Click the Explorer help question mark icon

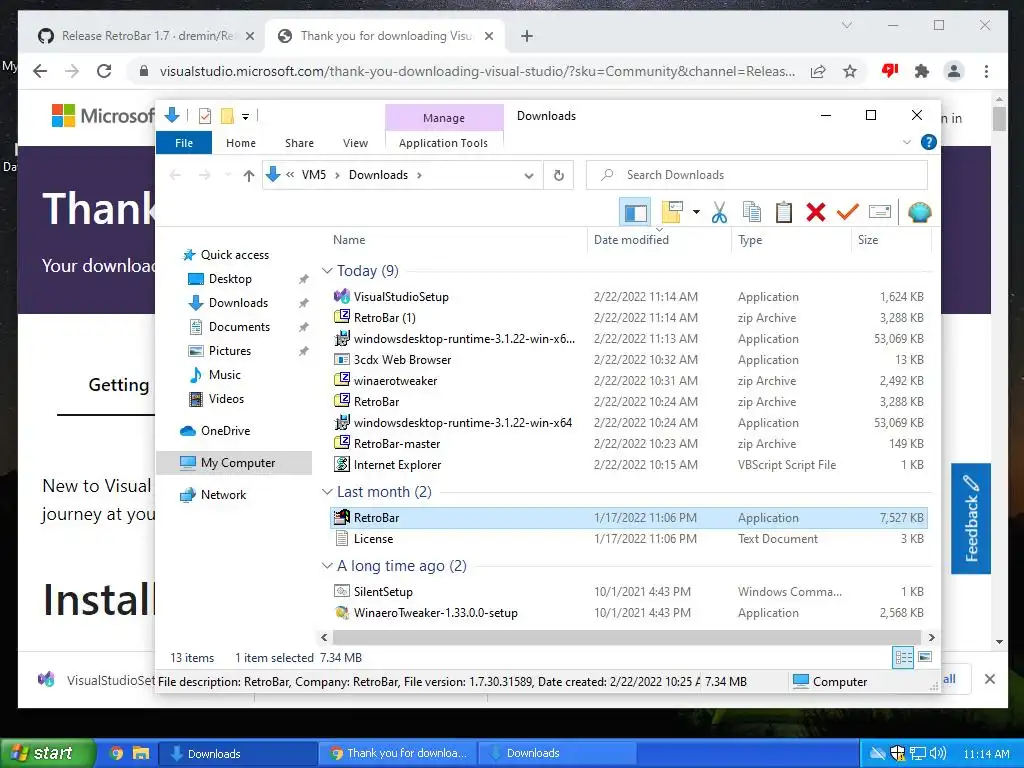tap(928, 142)
